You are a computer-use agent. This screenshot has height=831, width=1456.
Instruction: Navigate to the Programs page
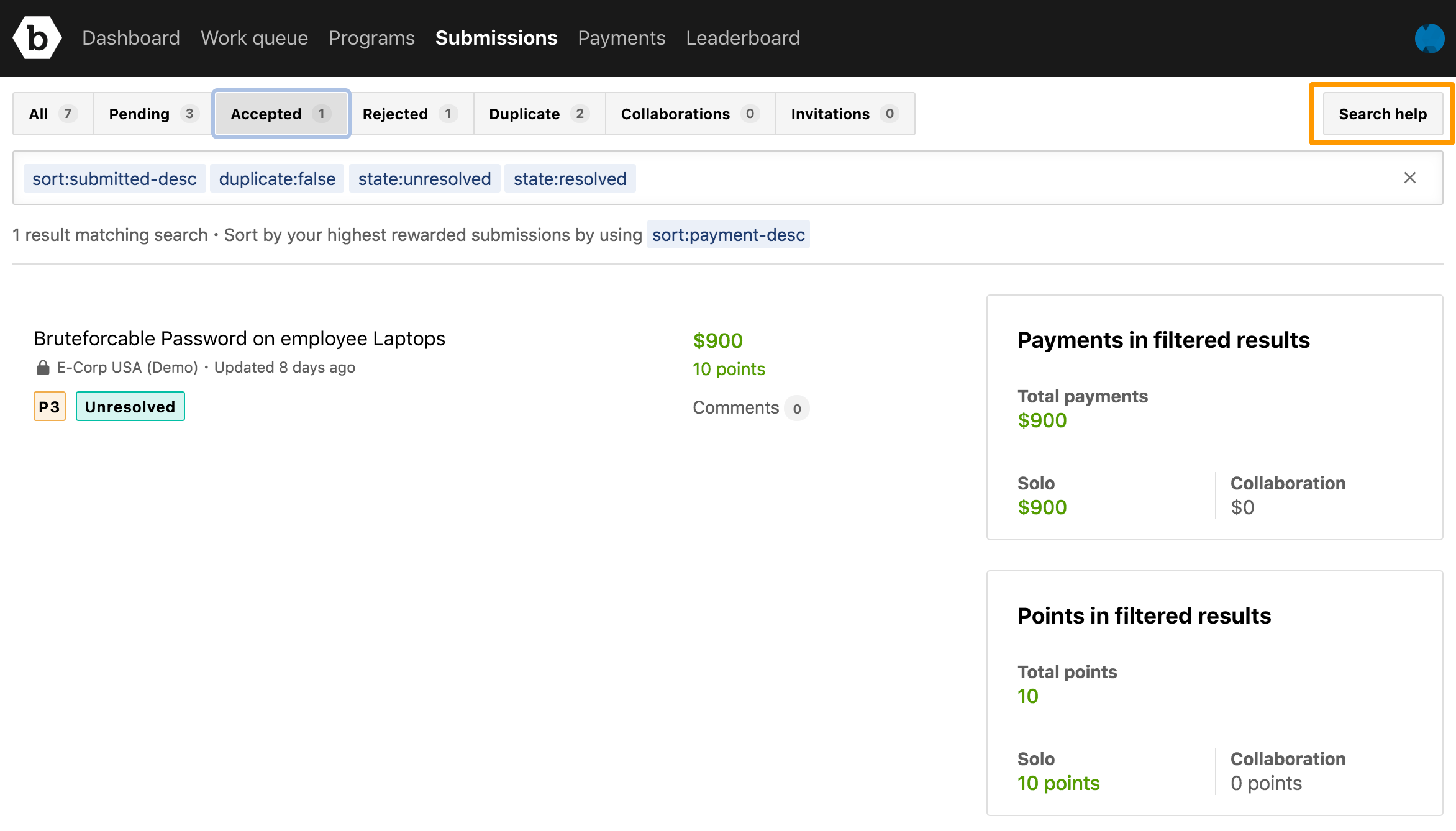point(371,38)
